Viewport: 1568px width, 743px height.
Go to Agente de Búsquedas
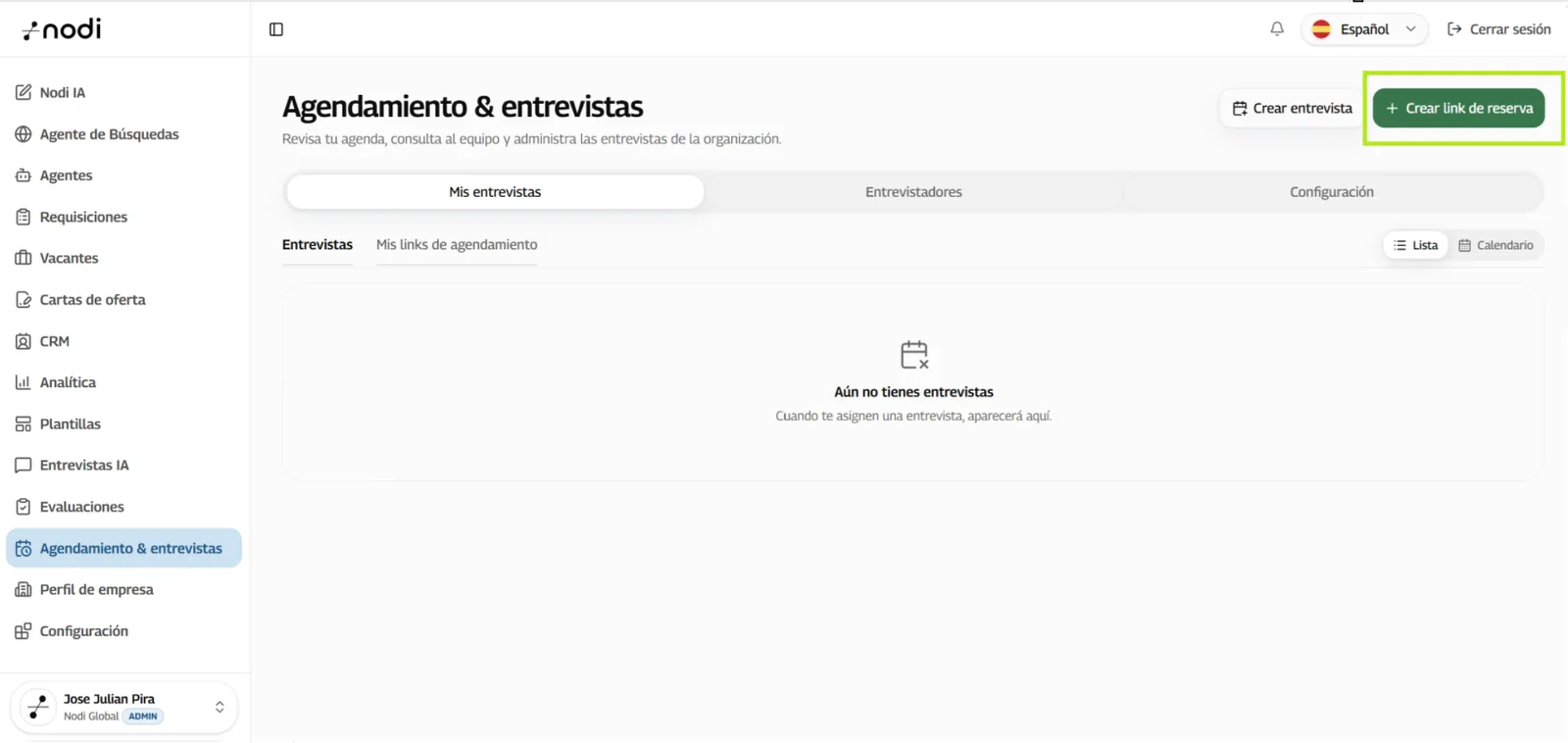pos(123,134)
